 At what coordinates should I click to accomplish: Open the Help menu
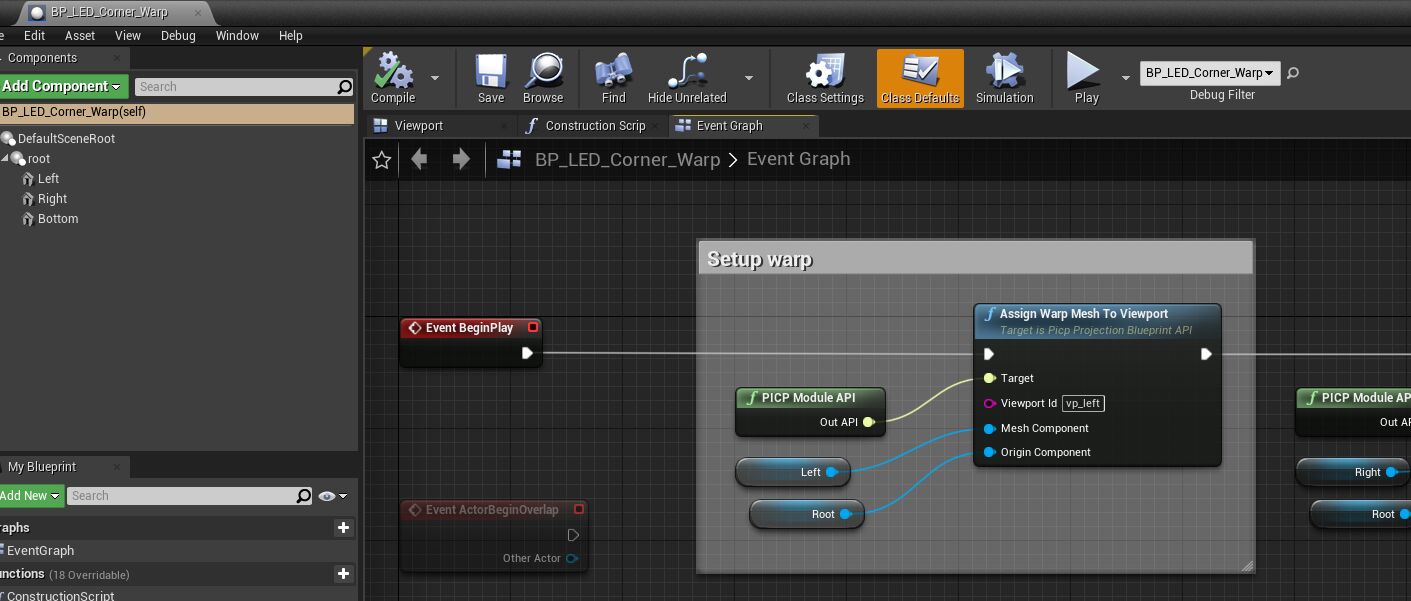(x=291, y=35)
